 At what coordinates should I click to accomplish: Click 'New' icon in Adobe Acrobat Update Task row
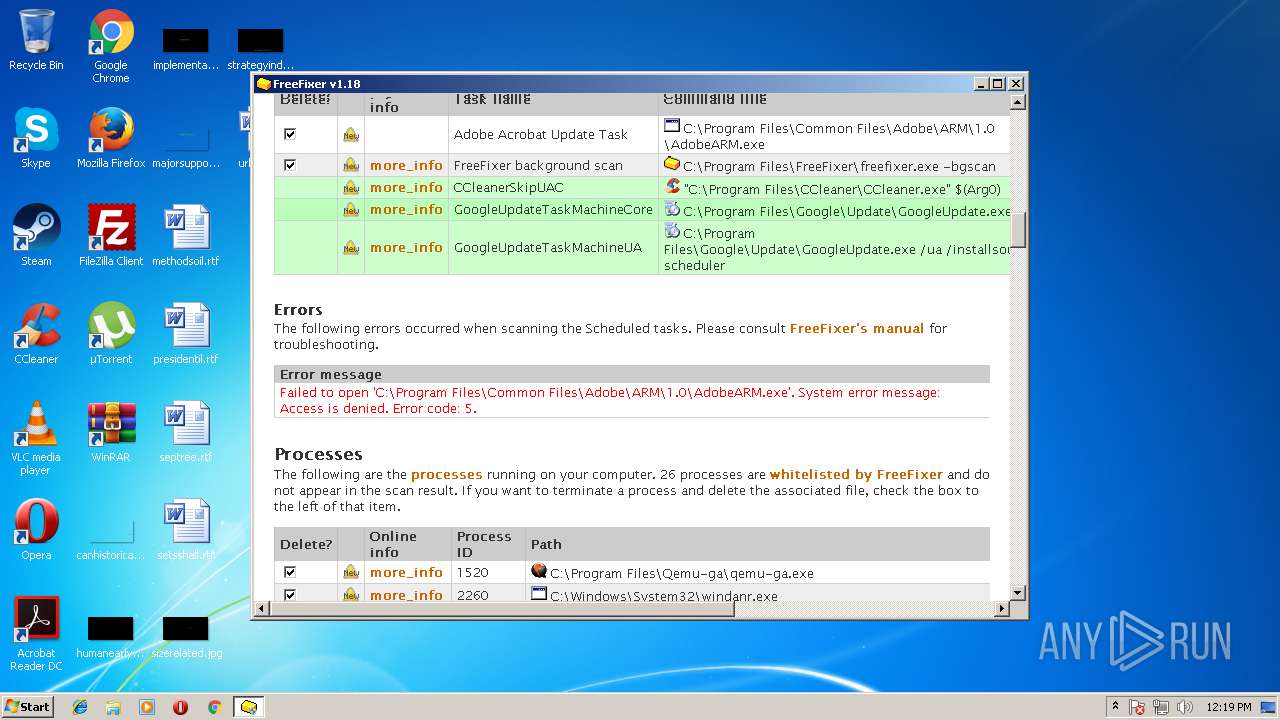coord(351,135)
